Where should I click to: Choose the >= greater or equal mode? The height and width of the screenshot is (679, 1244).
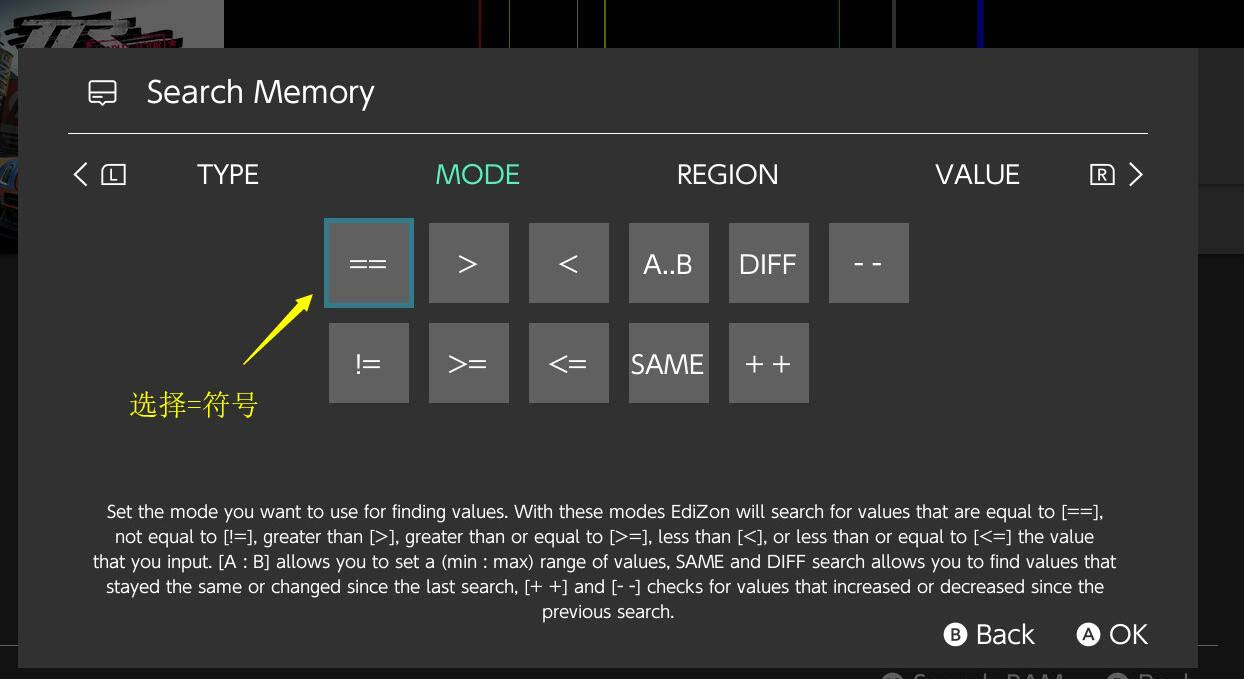click(469, 363)
